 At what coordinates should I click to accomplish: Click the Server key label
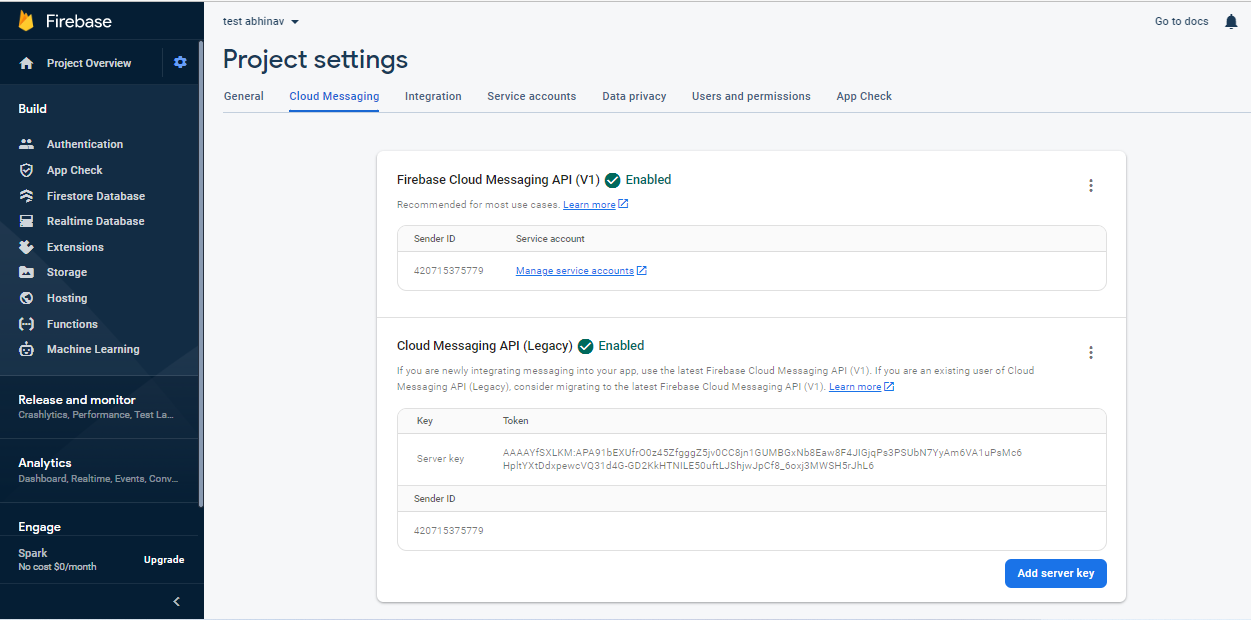[440, 459]
